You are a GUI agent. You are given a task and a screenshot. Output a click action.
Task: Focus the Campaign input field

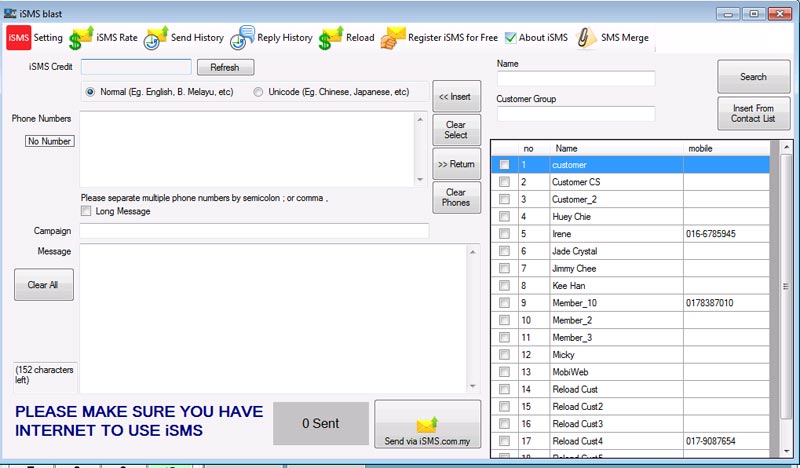point(254,231)
